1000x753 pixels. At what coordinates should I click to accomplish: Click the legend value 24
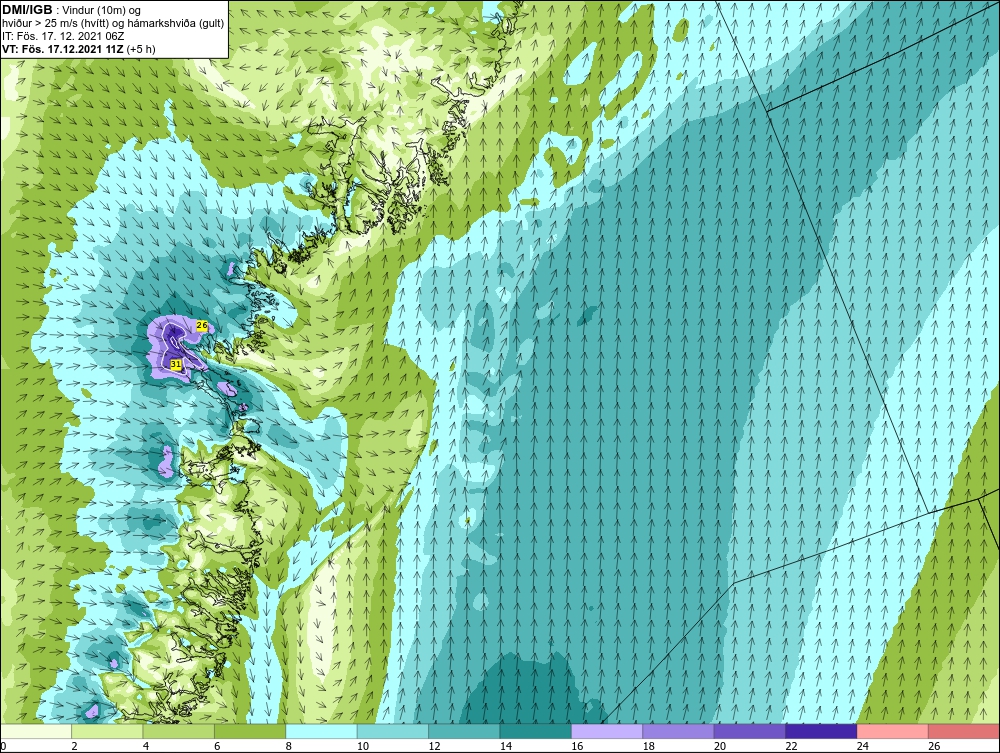tap(863, 746)
